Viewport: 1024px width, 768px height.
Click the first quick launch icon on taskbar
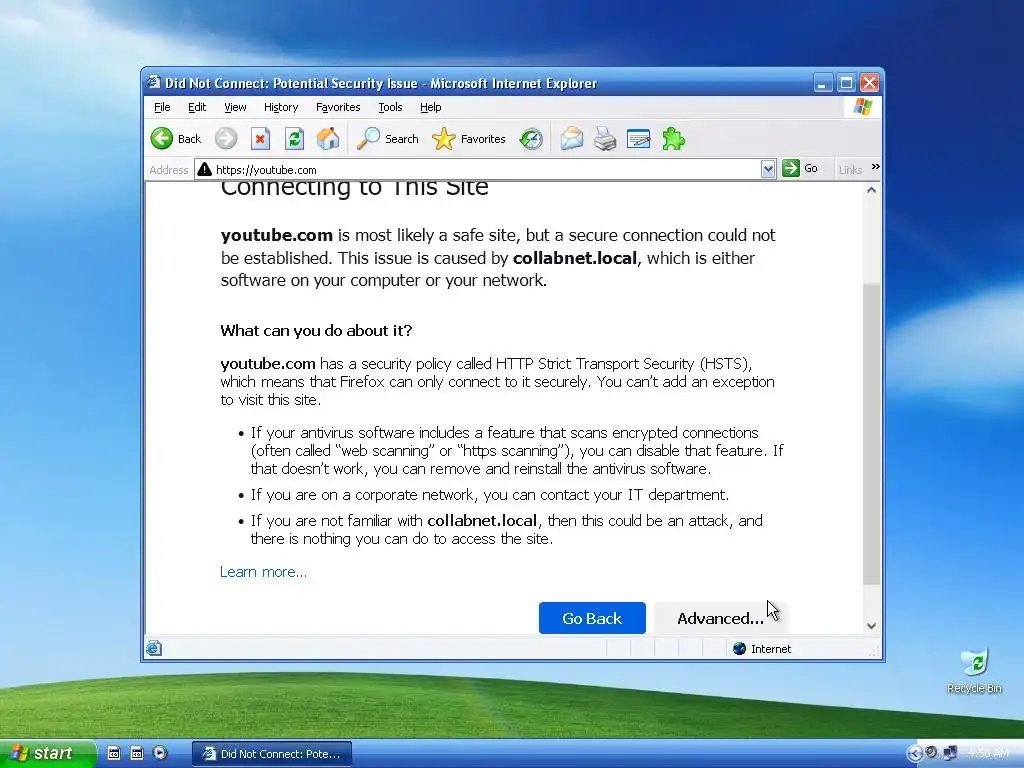click(x=114, y=753)
